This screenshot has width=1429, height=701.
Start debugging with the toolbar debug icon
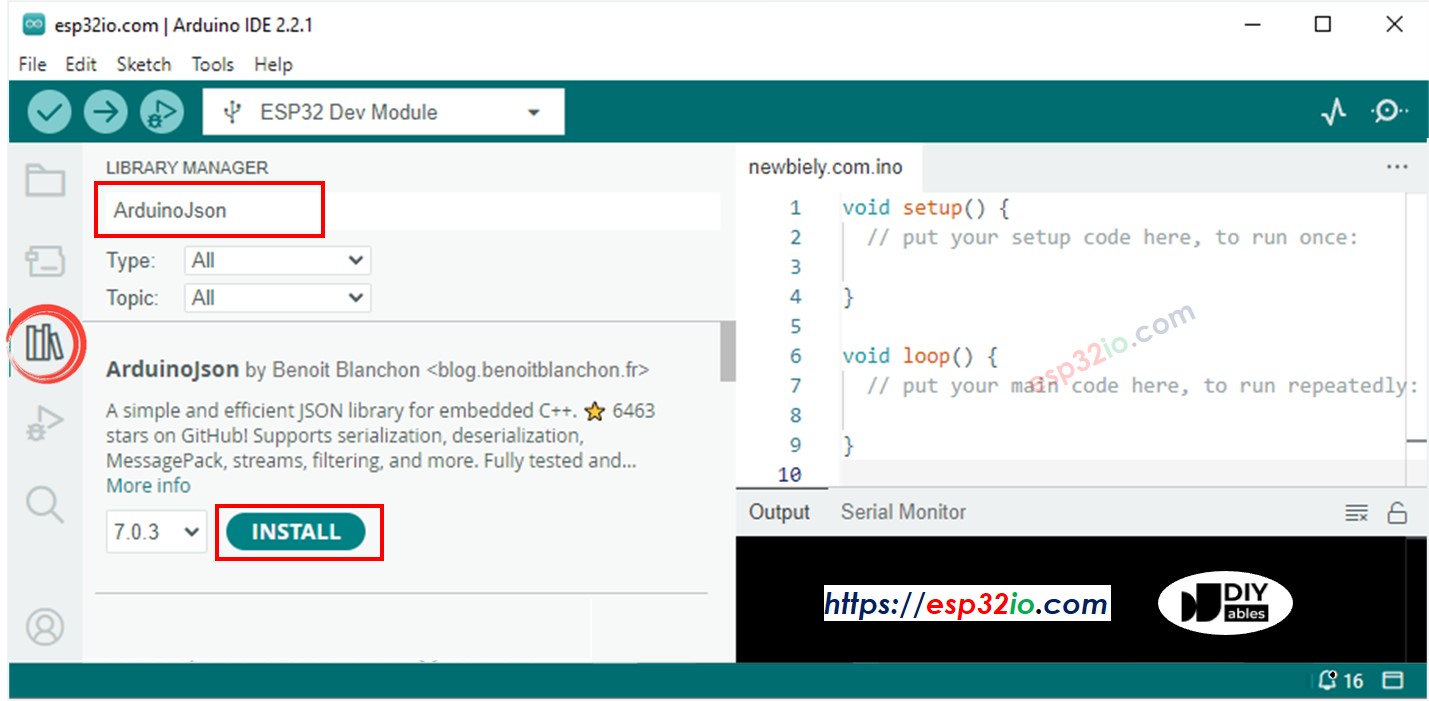(x=160, y=111)
